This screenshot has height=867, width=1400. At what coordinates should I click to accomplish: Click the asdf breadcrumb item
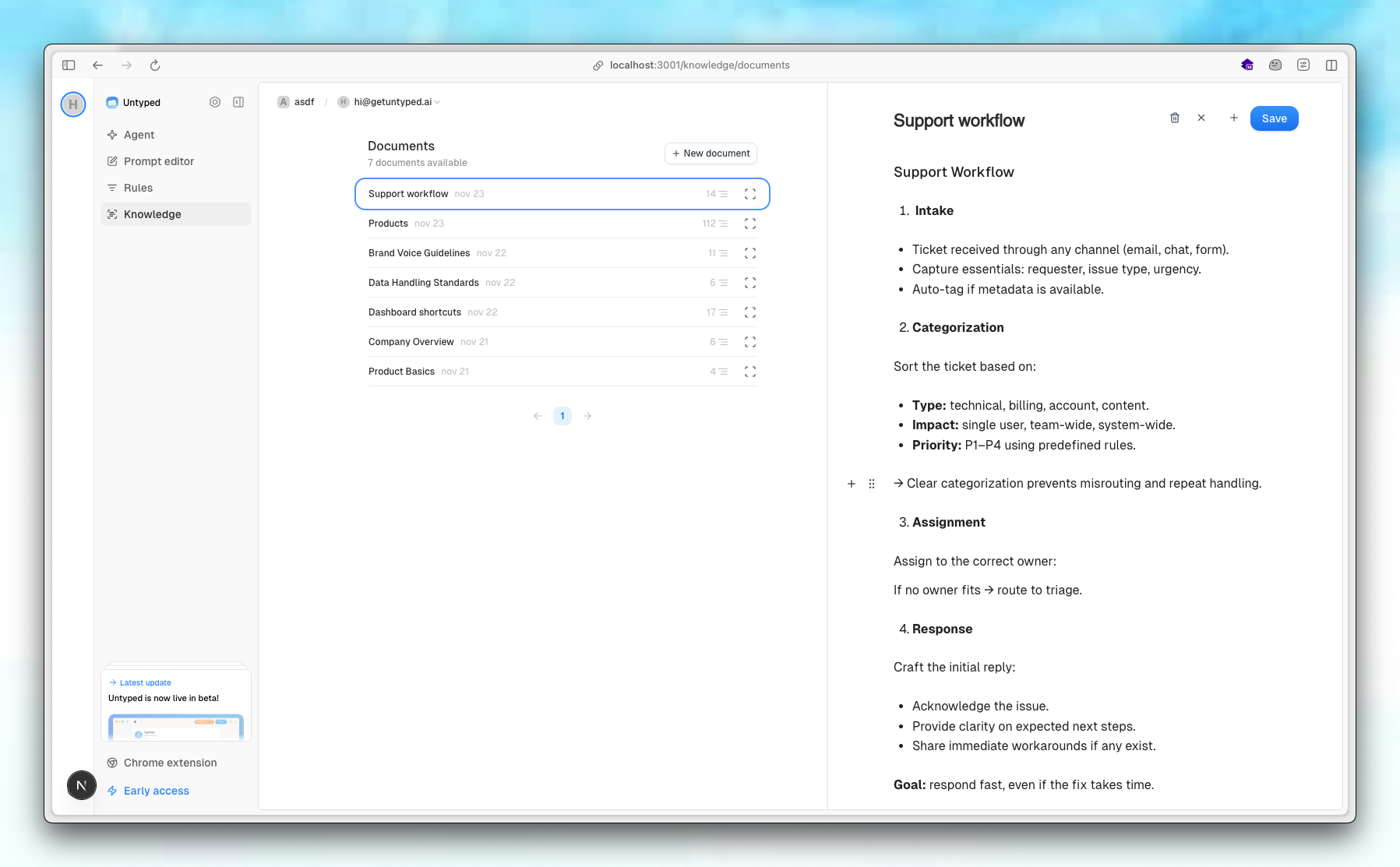(x=304, y=102)
